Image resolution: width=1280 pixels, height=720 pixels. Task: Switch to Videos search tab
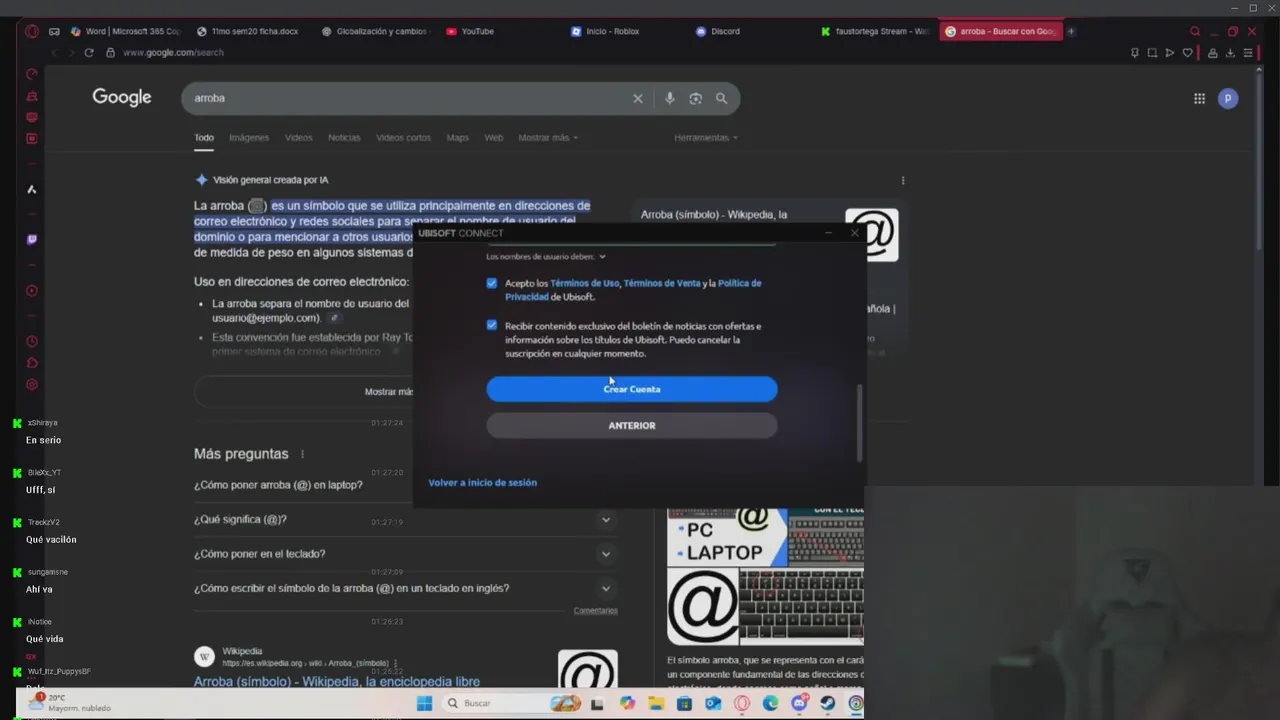coord(298,138)
